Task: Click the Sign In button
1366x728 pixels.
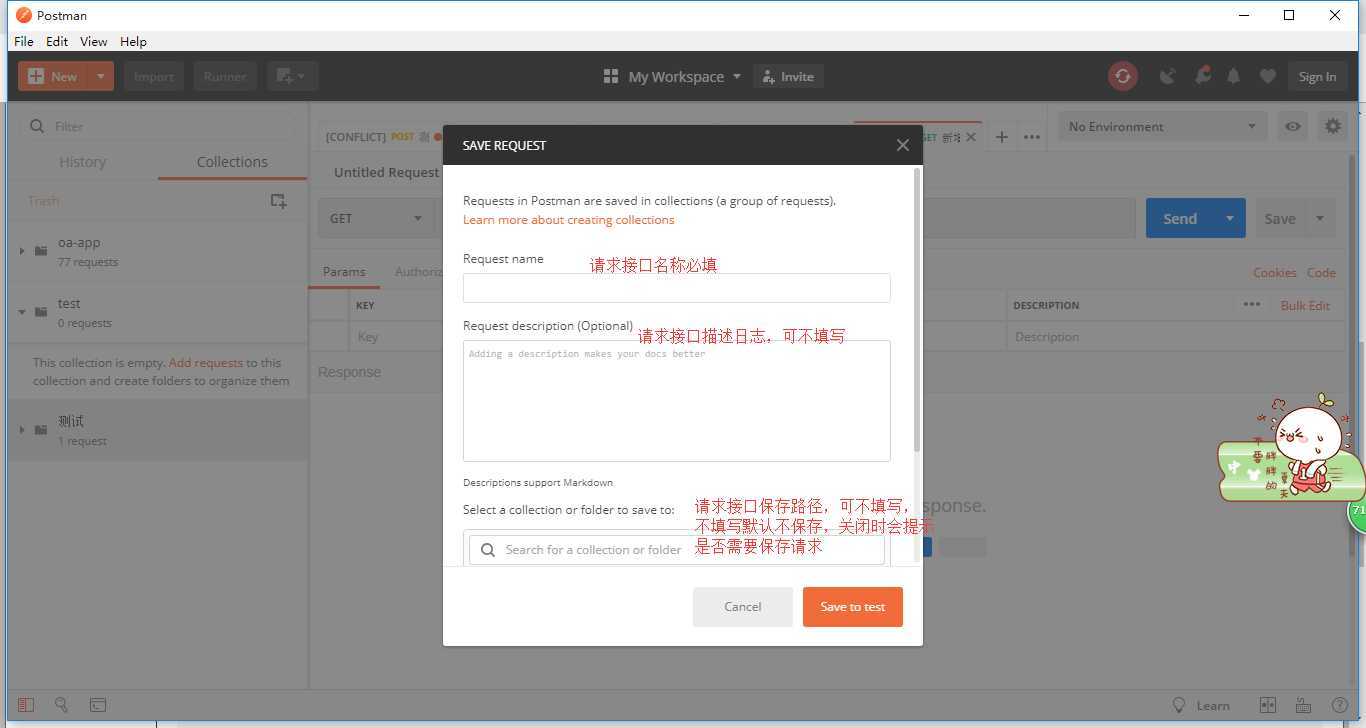Action: 1317,76
